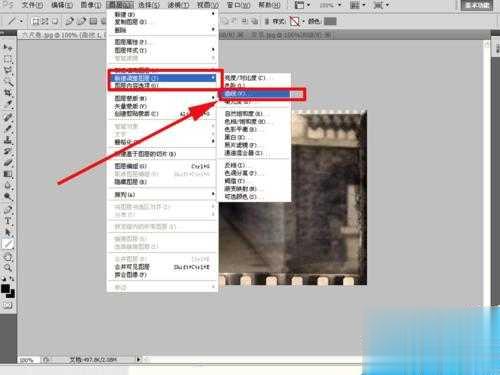This screenshot has width=500, height=375.
Task: Click 拼合图像 in Layer menu
Action: point(163,275)
